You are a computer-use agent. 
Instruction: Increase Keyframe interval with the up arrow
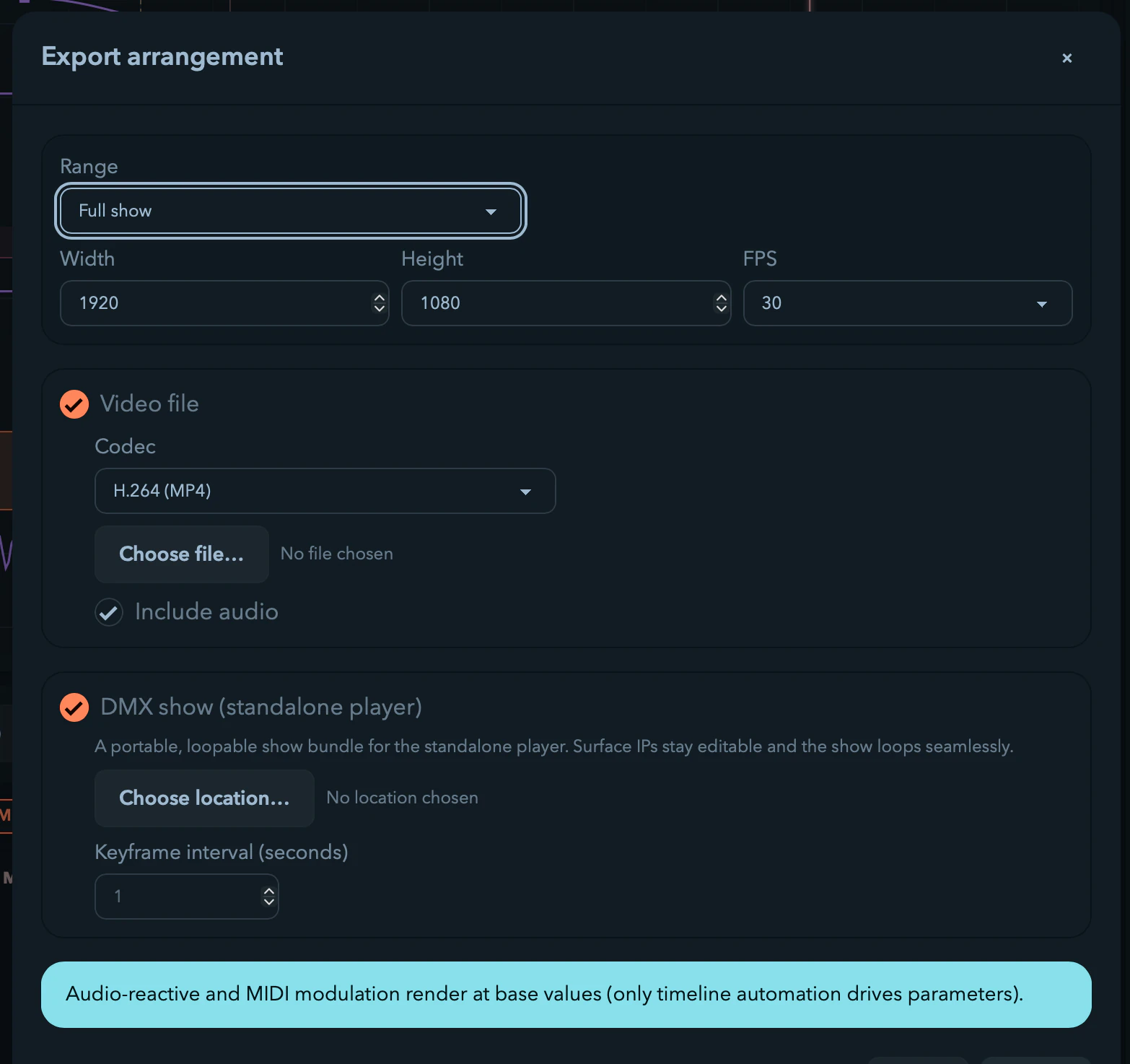(268, 891)
